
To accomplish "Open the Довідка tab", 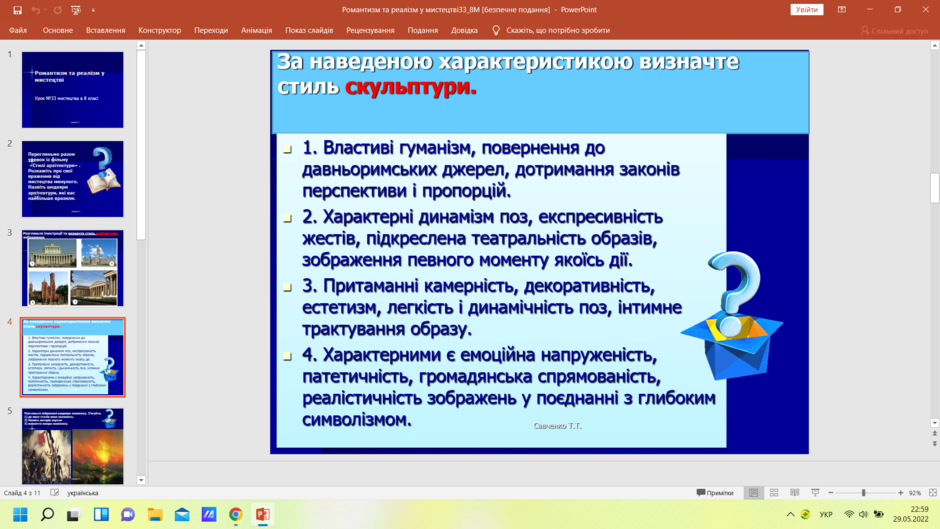I will [x=465, y=30].
